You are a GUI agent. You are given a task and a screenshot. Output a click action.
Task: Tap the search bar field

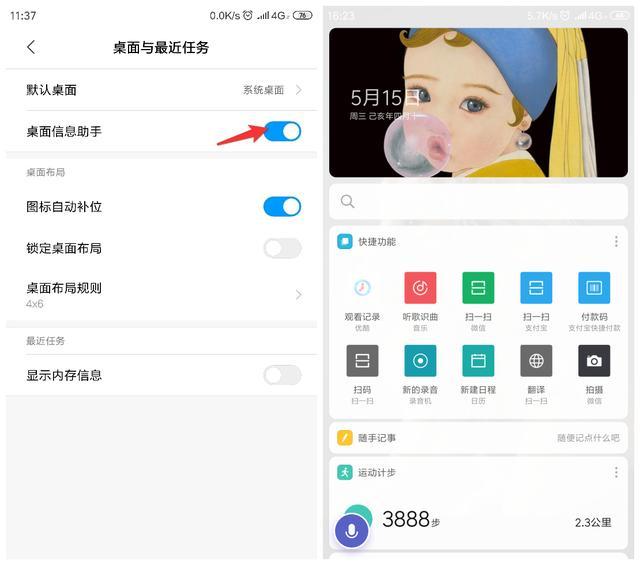point(480,201)
